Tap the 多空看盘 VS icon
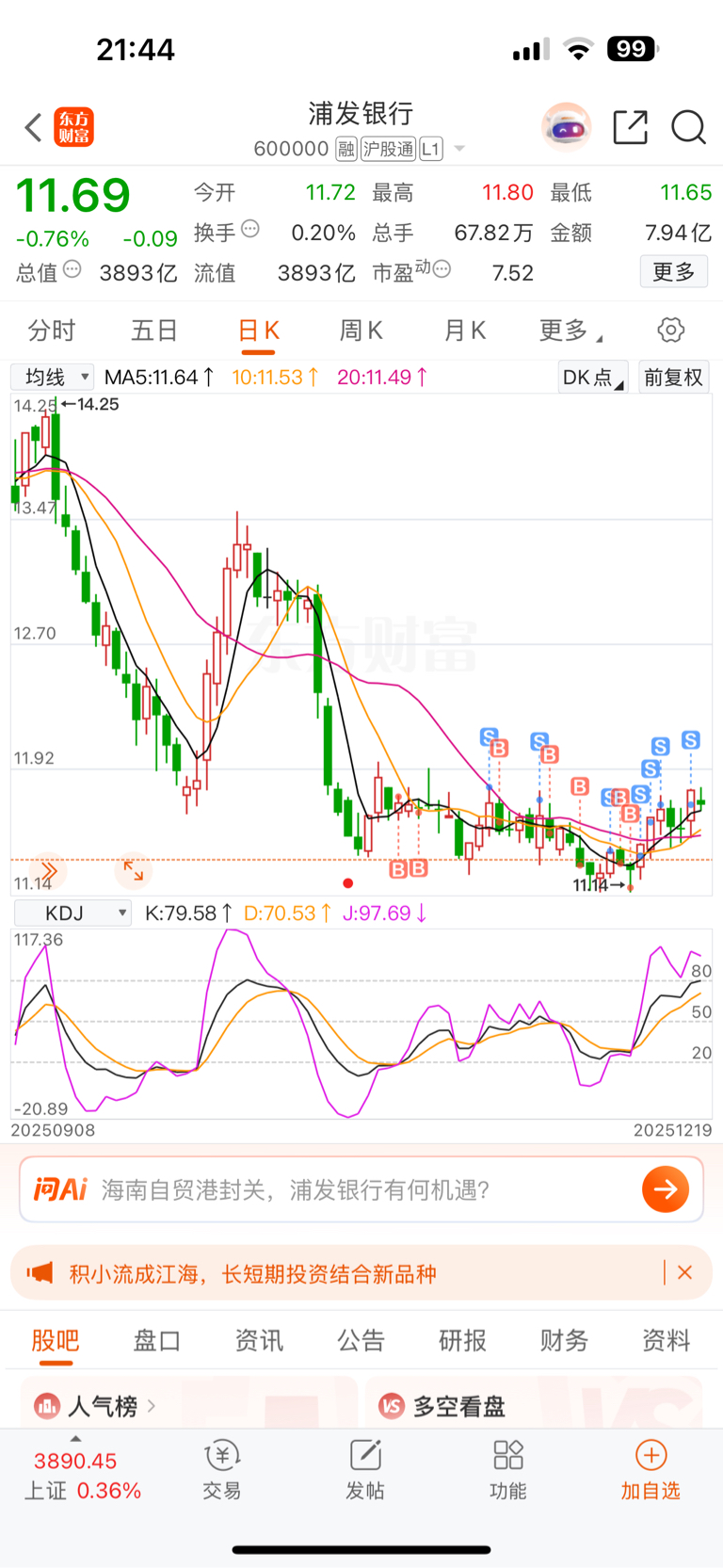This screenshot has height=1568, width=723. pyautogui.click(x=392, y=1407)
